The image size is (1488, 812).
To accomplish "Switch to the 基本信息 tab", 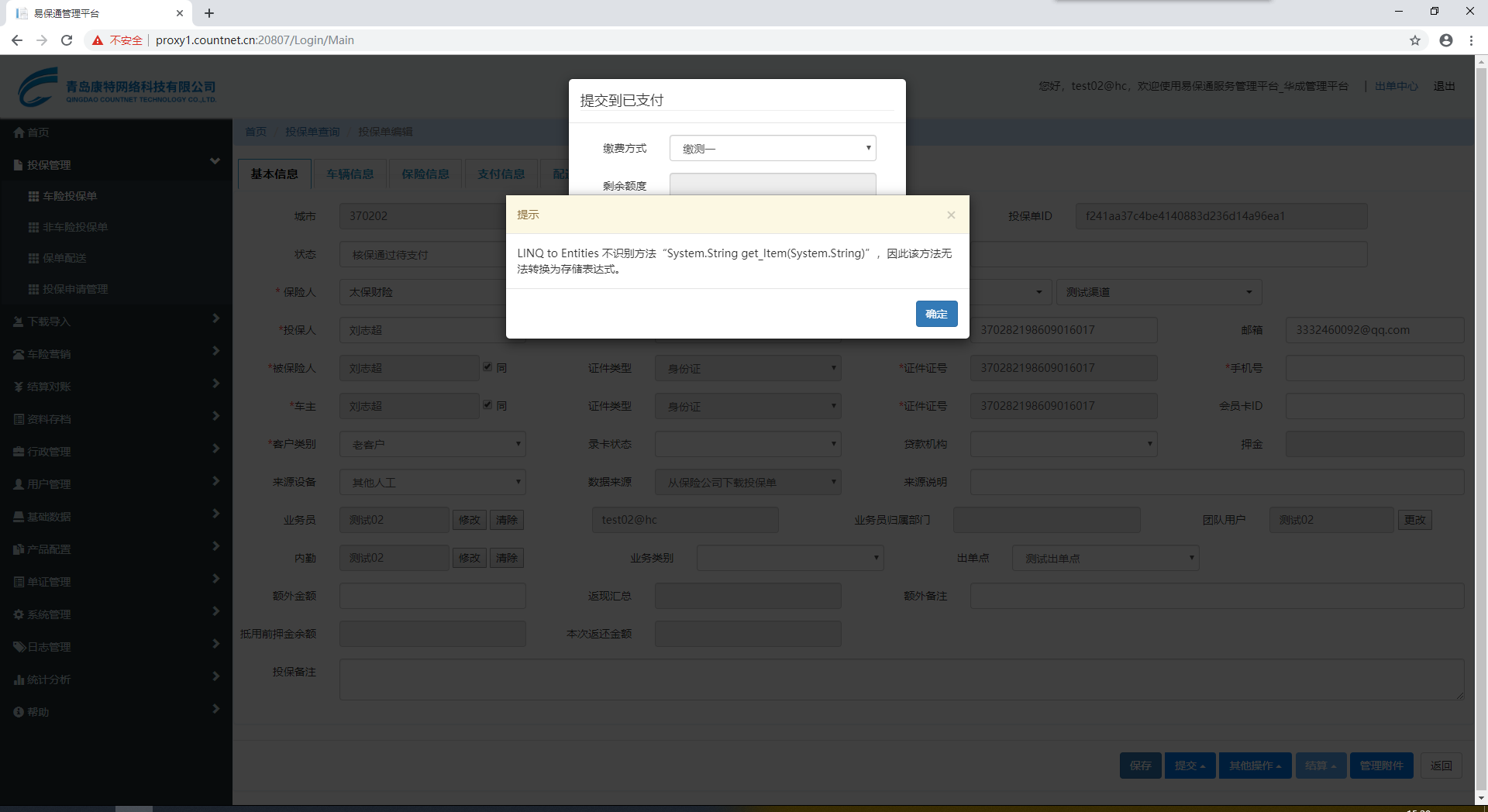I will 274,174.
